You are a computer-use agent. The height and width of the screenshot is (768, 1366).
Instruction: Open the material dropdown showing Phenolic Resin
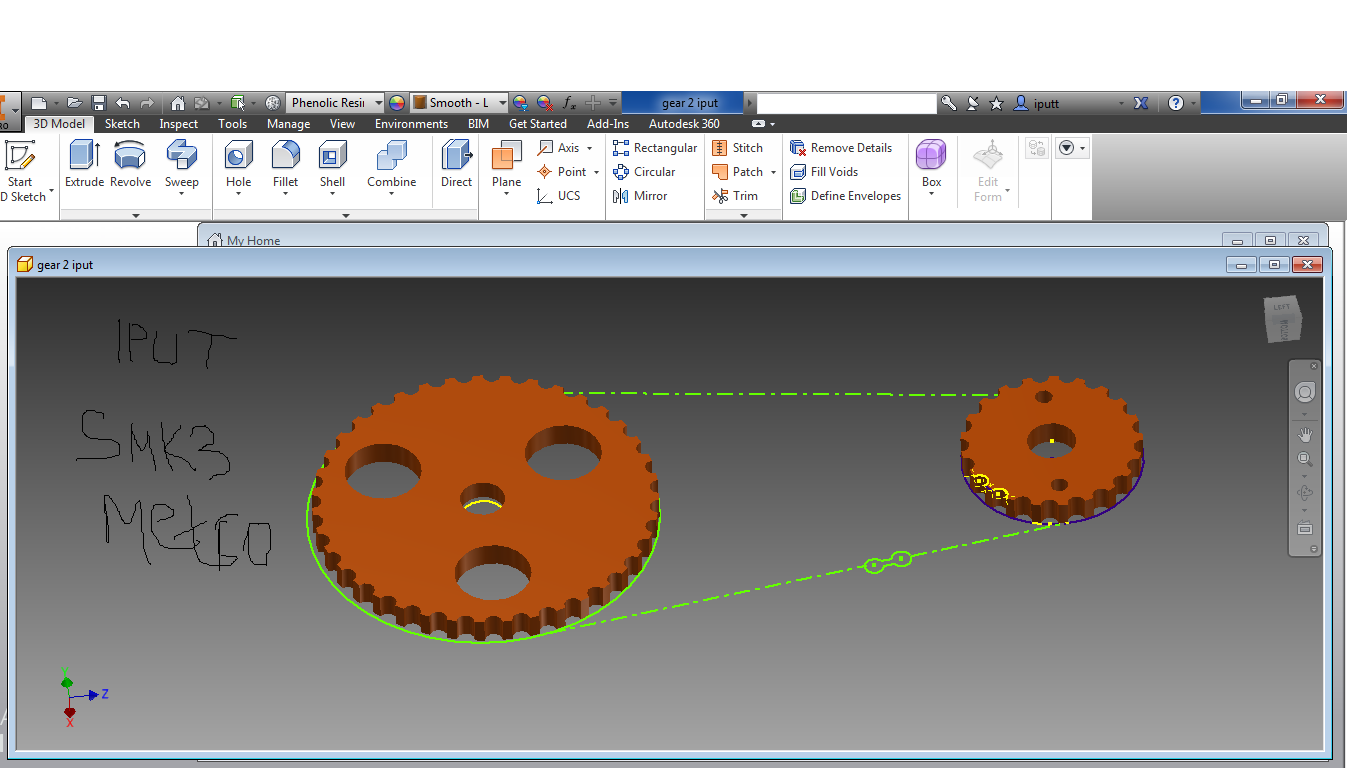(377, 102)
